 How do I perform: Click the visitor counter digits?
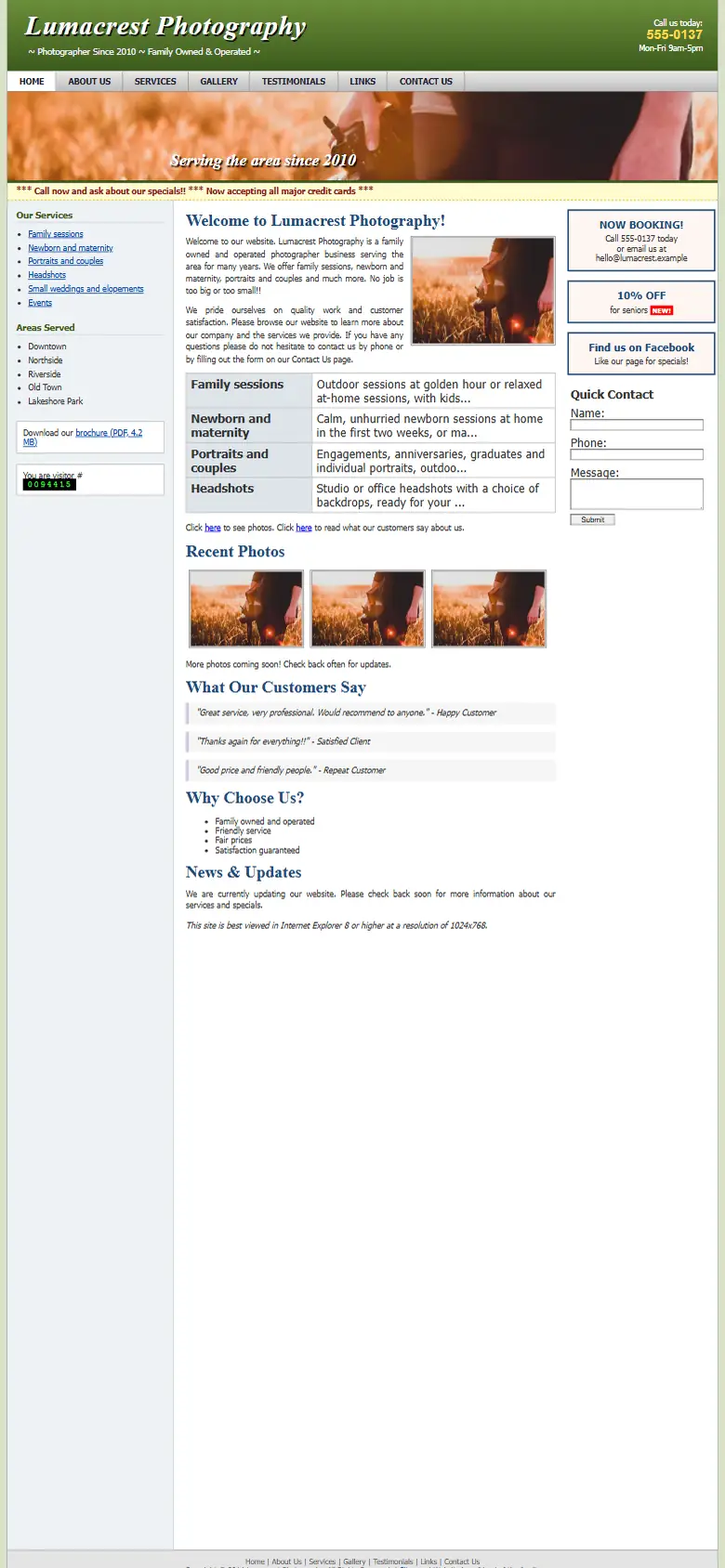point(49,484)
